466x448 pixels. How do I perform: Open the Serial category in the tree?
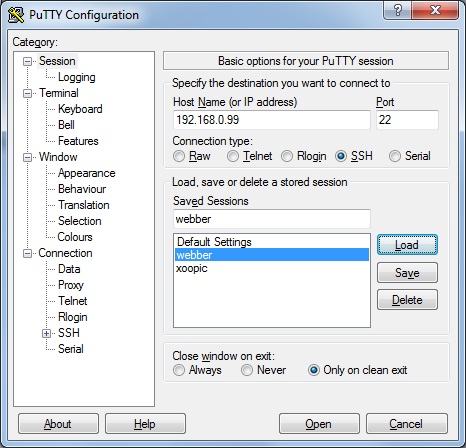pyautogui.click(x=71, y=349)
